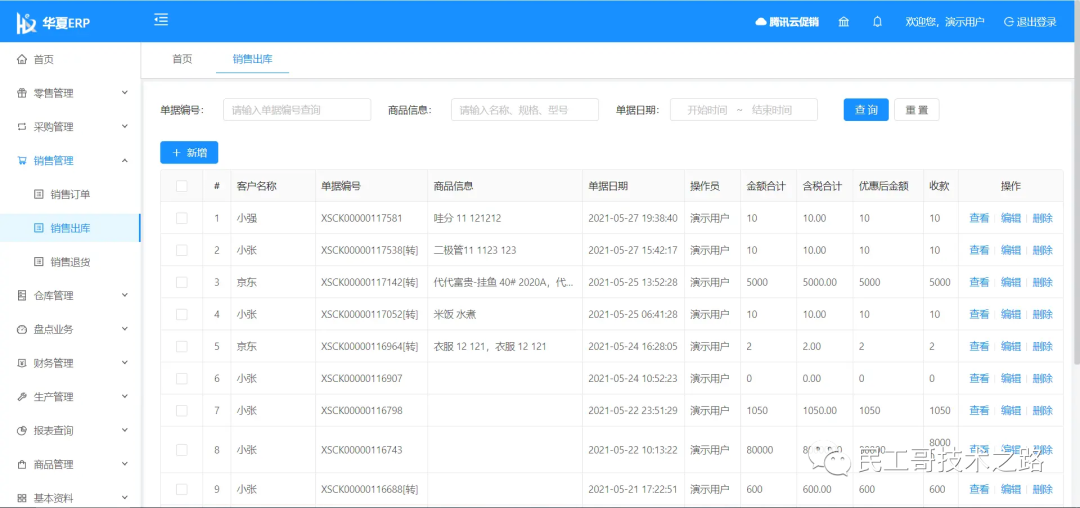Screen dimensions: 1080x508
Task: Expand the 零售管理 menu chevron
Action: (x=125, y=93)
